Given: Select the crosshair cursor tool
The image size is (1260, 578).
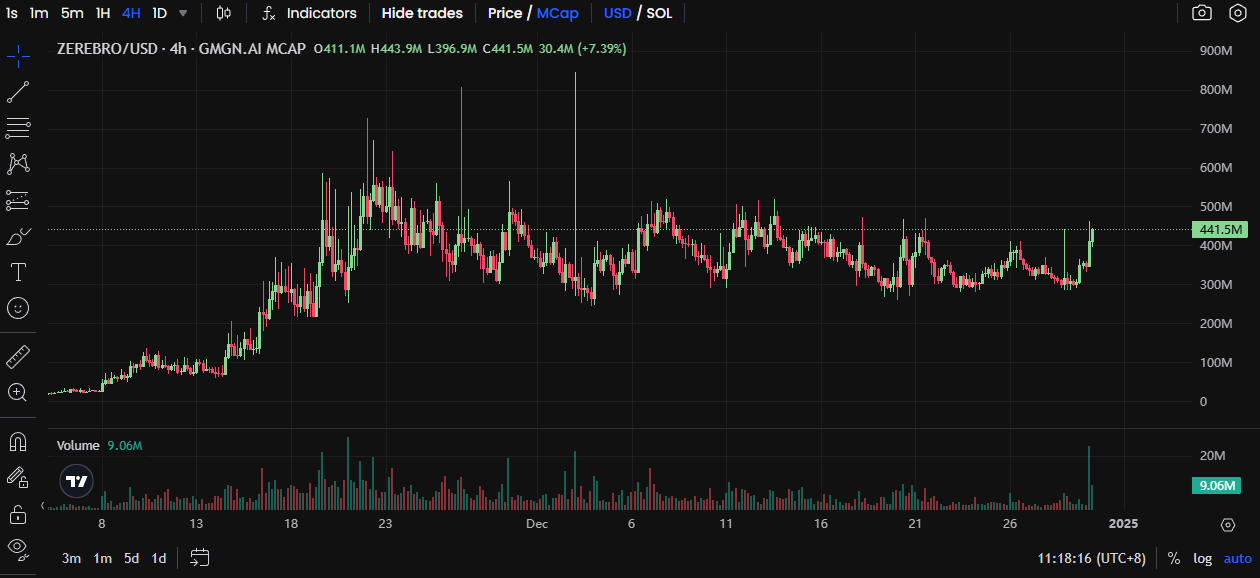Looking at the screenshot, I should [x=18, y=56].
